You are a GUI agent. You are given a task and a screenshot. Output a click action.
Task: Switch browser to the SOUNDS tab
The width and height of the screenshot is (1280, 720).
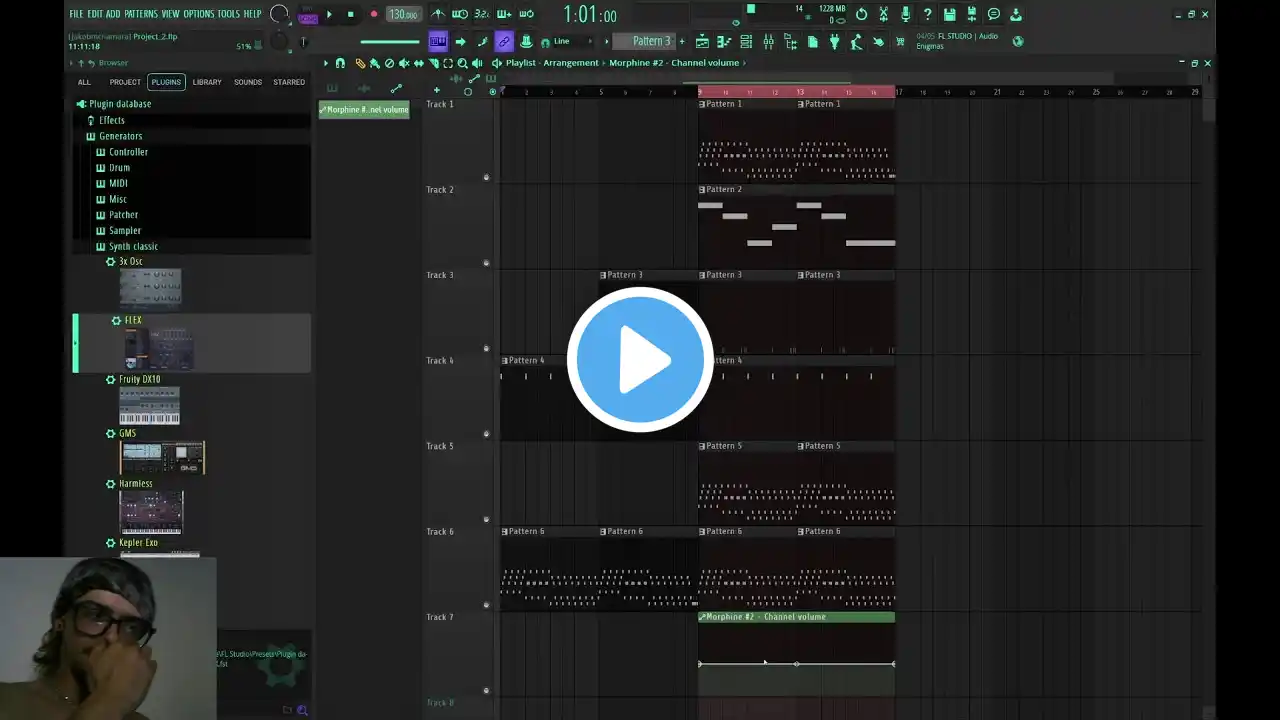[x=248, y=82]
